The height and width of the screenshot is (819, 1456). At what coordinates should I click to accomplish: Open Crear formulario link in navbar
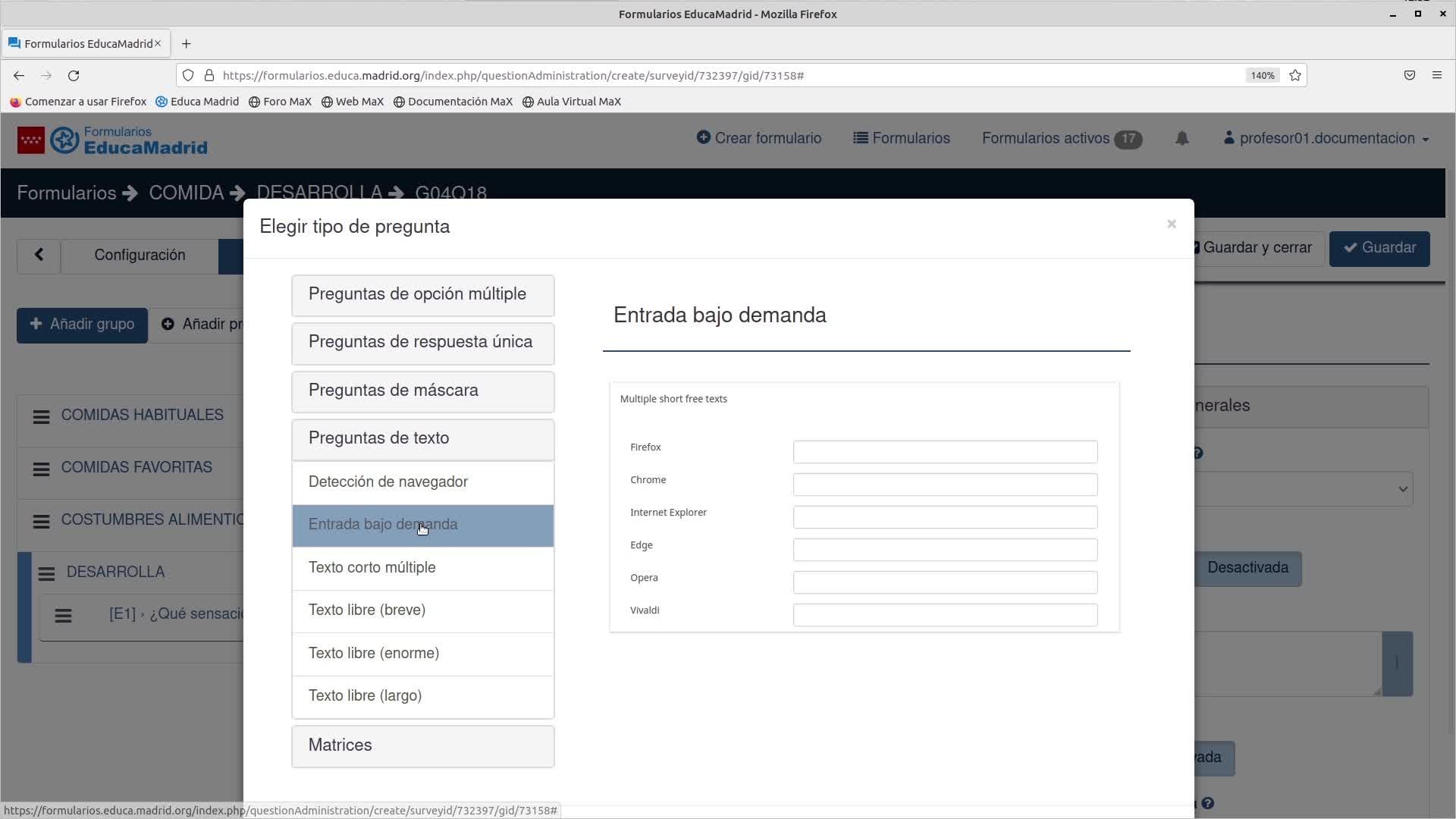click(x=758, y=139)
